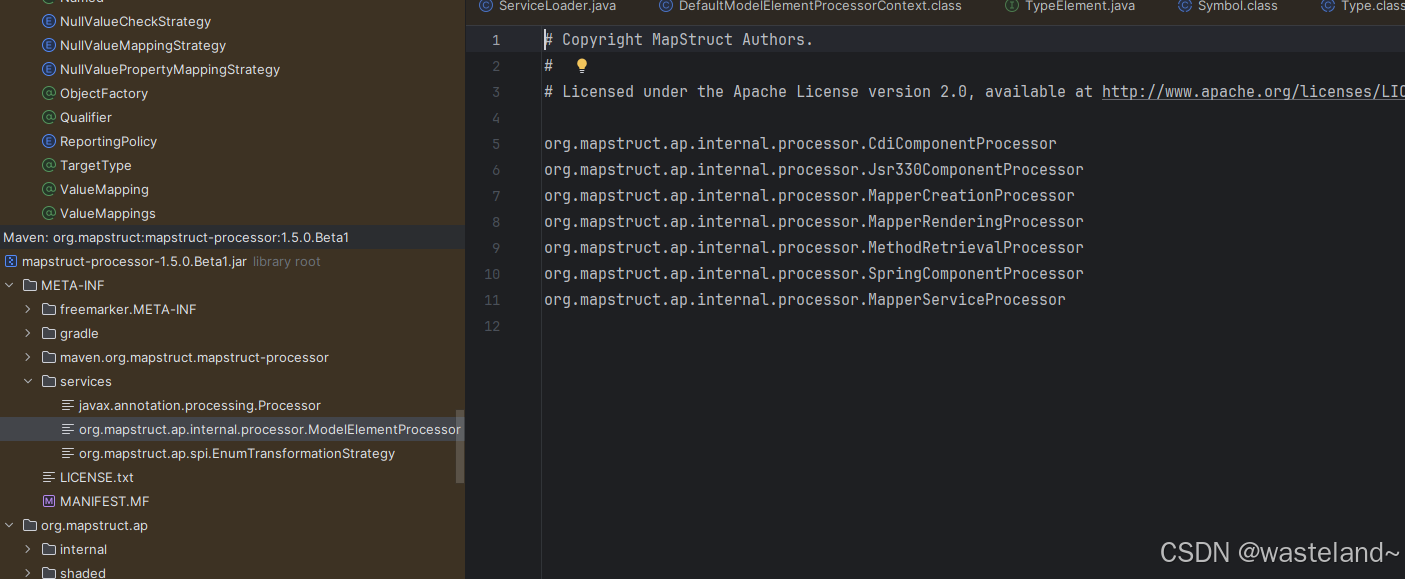The image size is (1405, 579).
Task: Click the internal folder icon
Action: [x=49, y=549]
